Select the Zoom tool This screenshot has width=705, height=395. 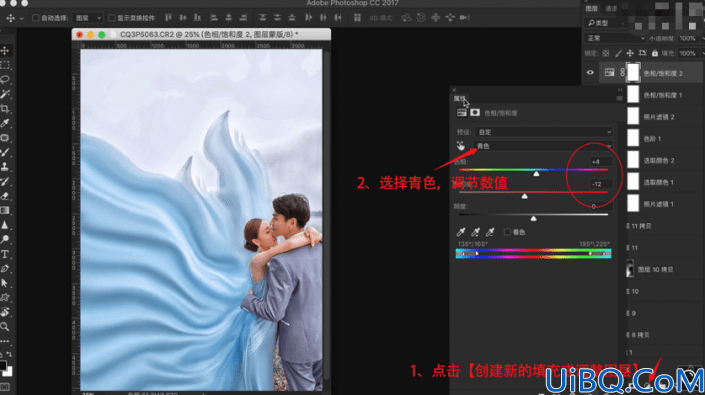click(x=5, y=327)
